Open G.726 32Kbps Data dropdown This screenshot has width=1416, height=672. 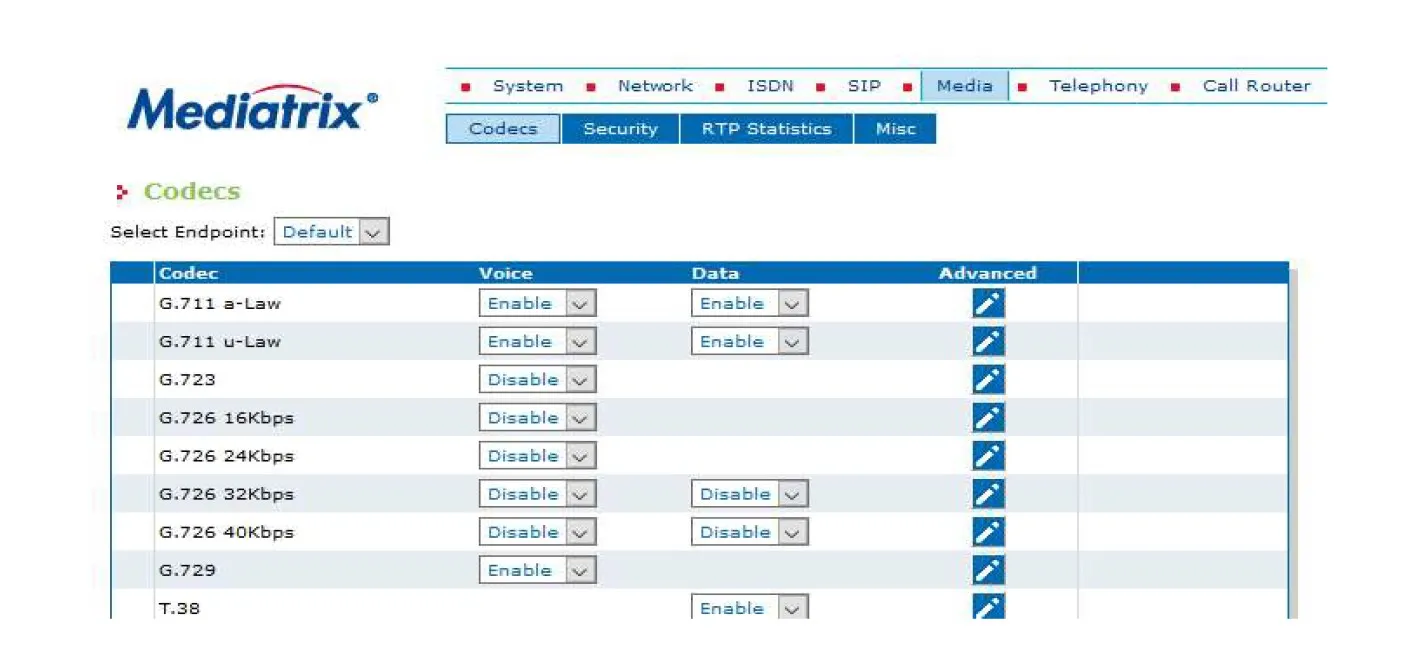pos(749,494)
